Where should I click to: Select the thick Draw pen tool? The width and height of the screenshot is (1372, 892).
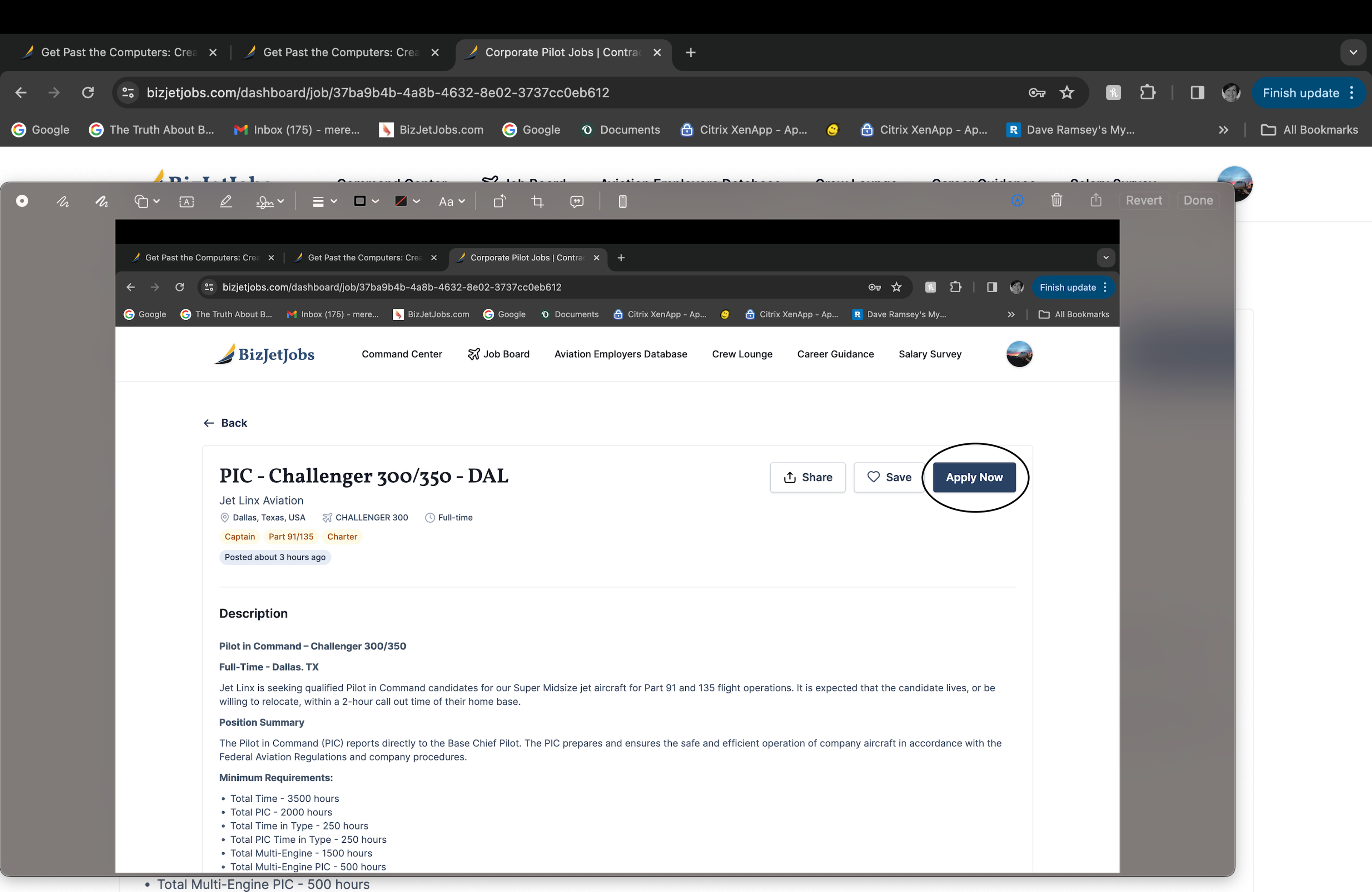tap(102, 201)
